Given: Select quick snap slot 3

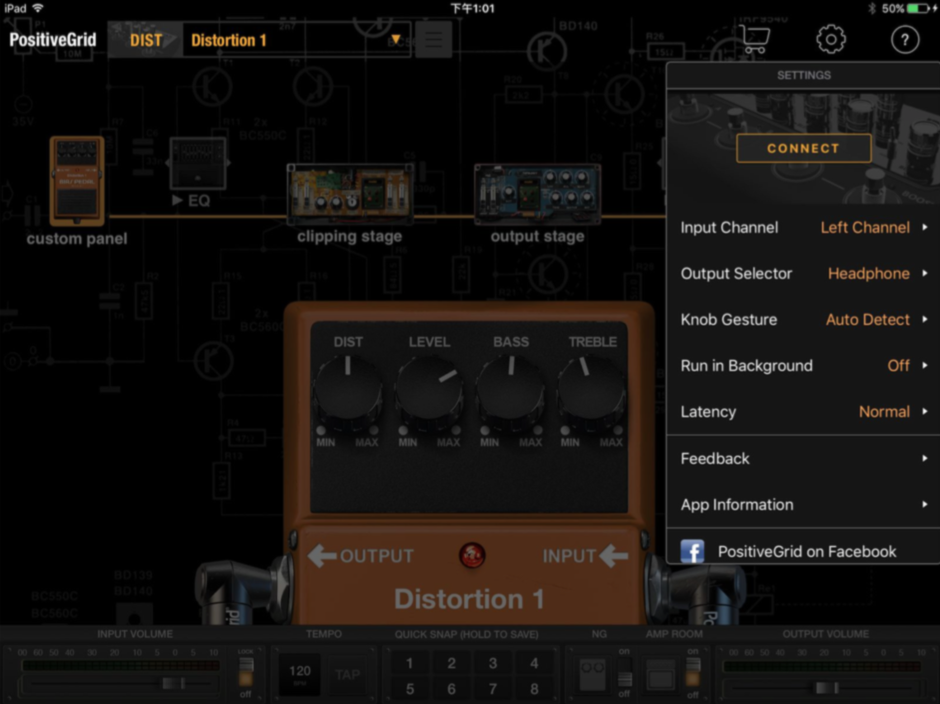Looking at the screenshot, I should (x=493, y=663).
